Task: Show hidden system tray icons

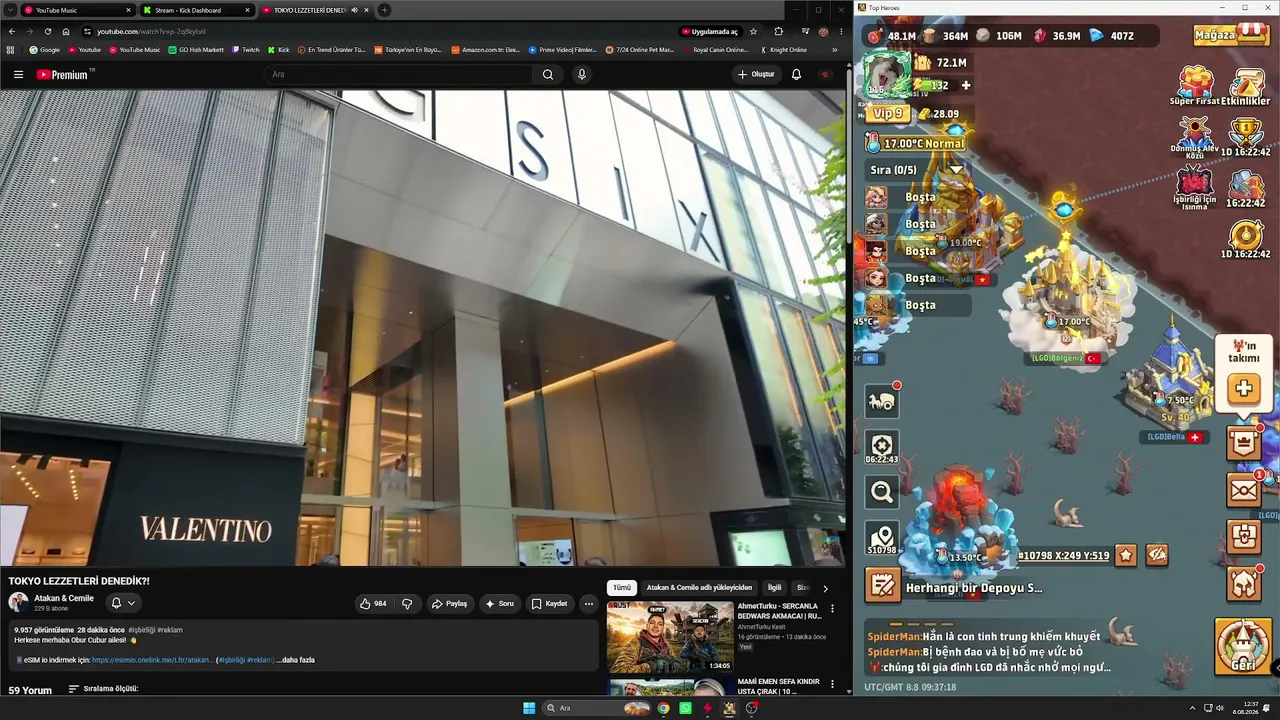Action: 1192,708
